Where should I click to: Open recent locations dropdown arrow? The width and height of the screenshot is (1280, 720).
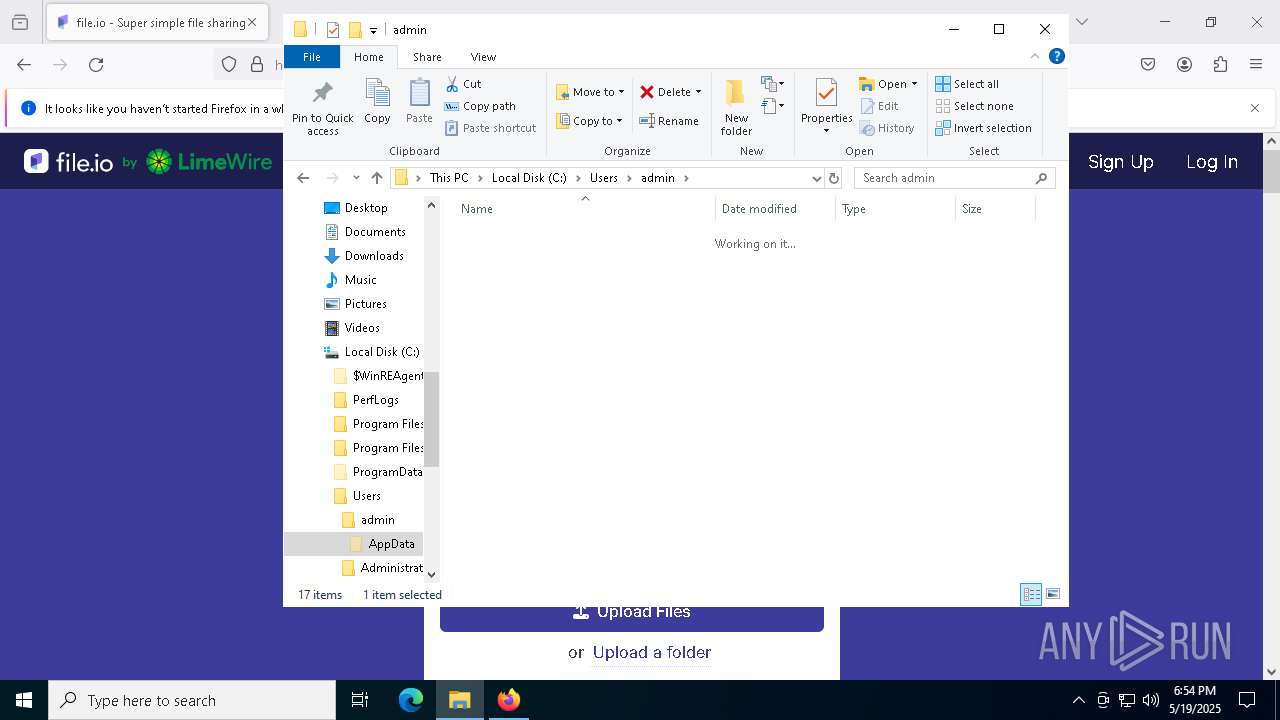point(356,178)
